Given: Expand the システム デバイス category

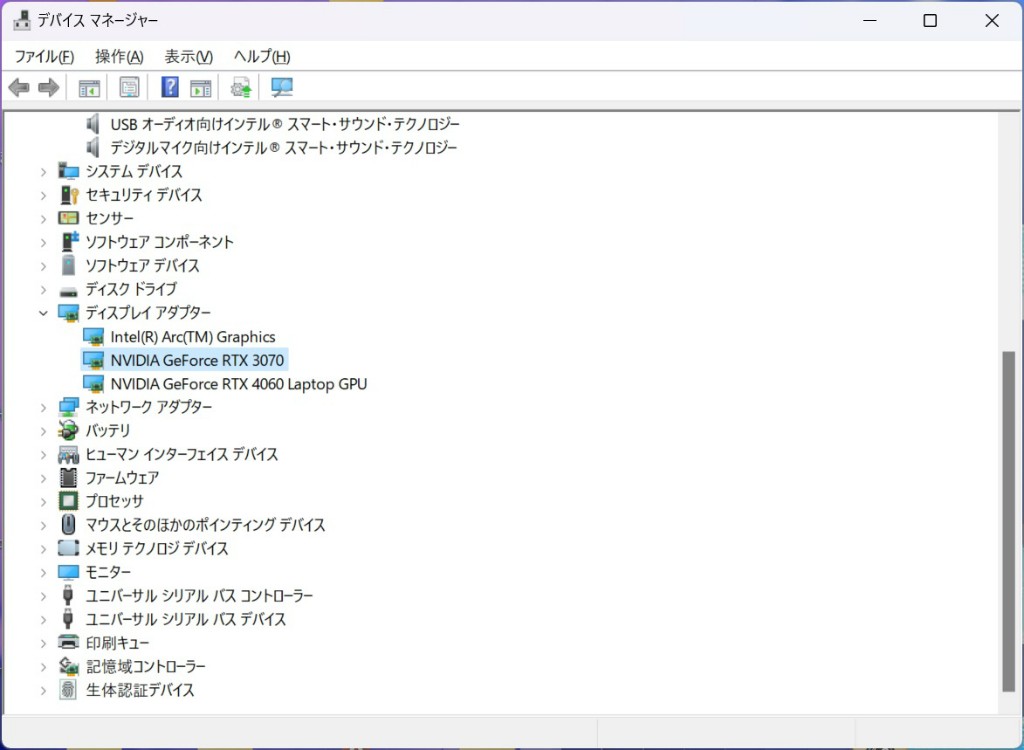Looking at the screenshot, I should (x=43, y=172).
